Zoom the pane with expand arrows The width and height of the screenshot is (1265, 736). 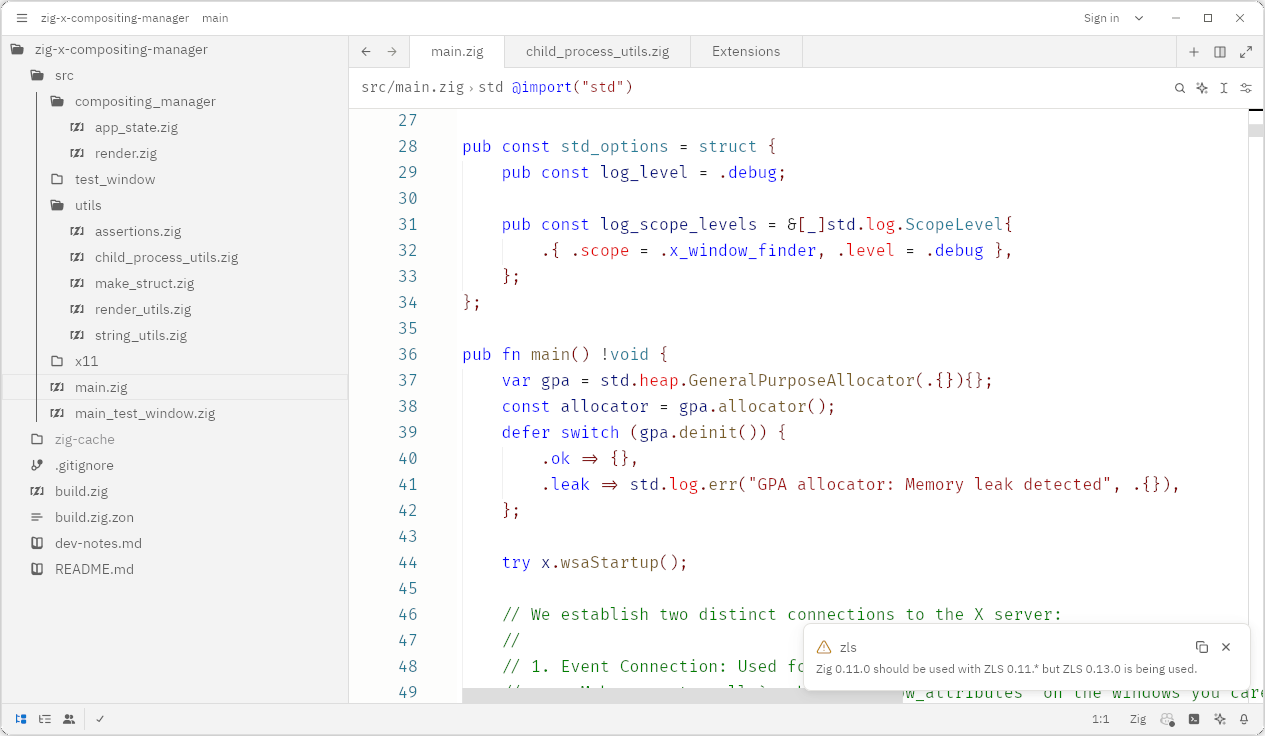(x=1246, y=52)
